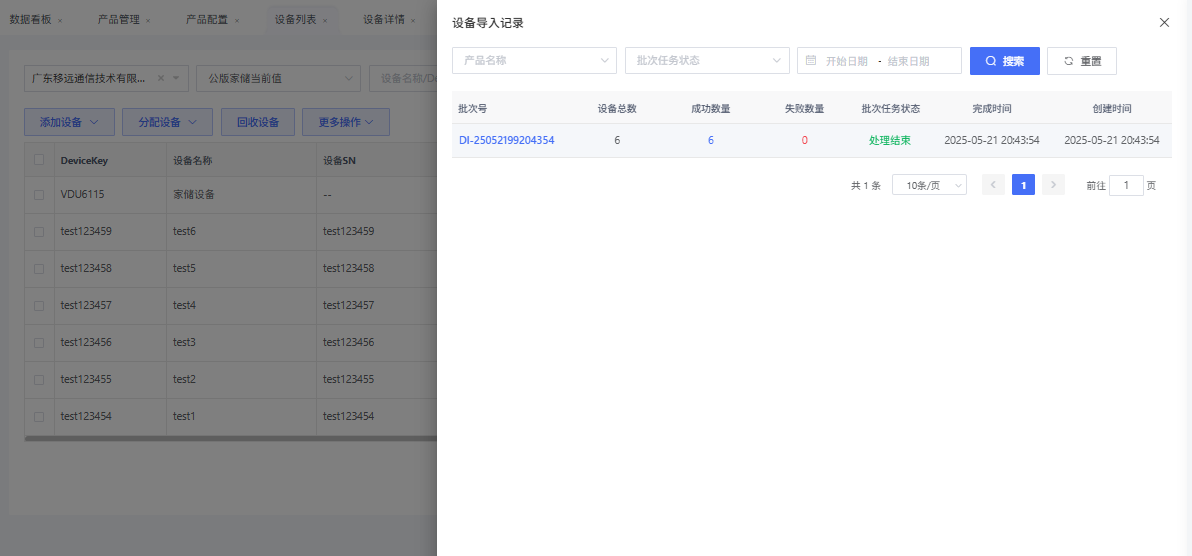Viewport: 1192px width, 556px height.
Task: Click the 前往 page number input field
Action: tap(1126, 185)
